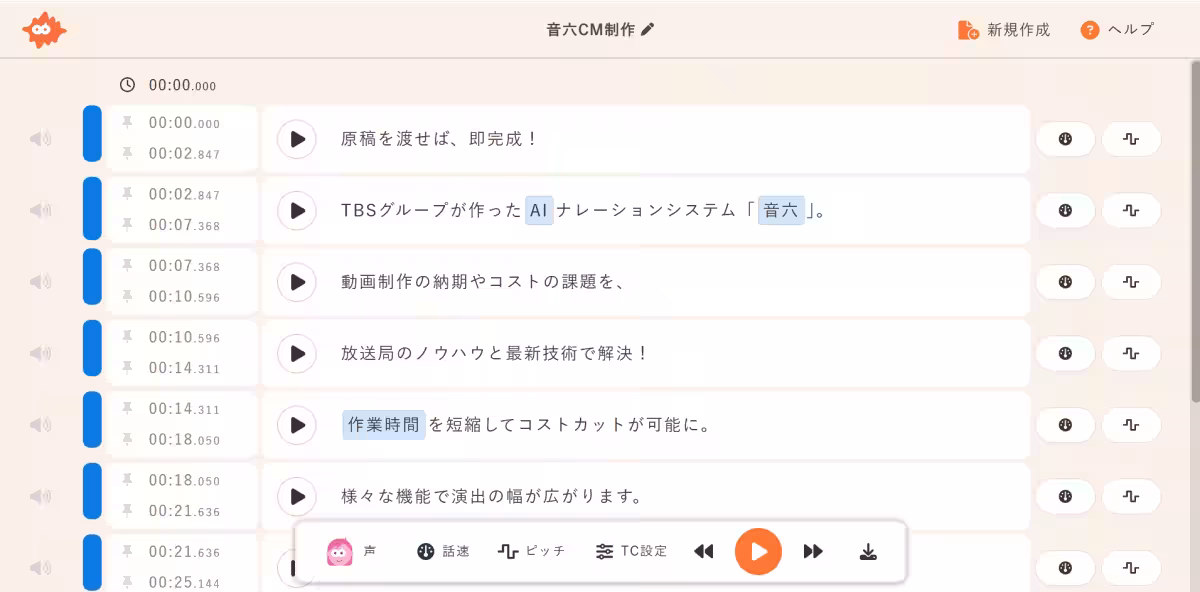Fast-forward playback in the bottom toolbar
Viewport: 1200px width, 592px height.
click(x=812, y=550)
